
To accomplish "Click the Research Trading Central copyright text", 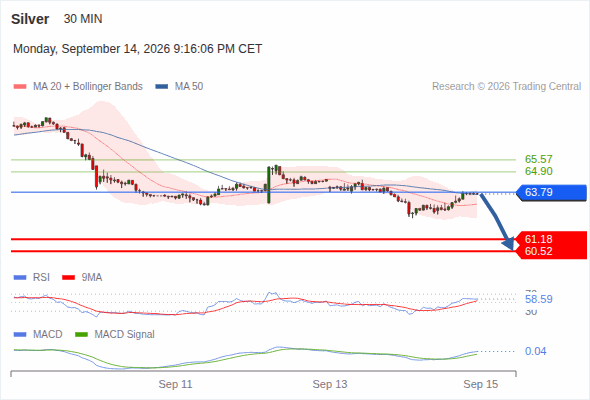I will (506, 87).
